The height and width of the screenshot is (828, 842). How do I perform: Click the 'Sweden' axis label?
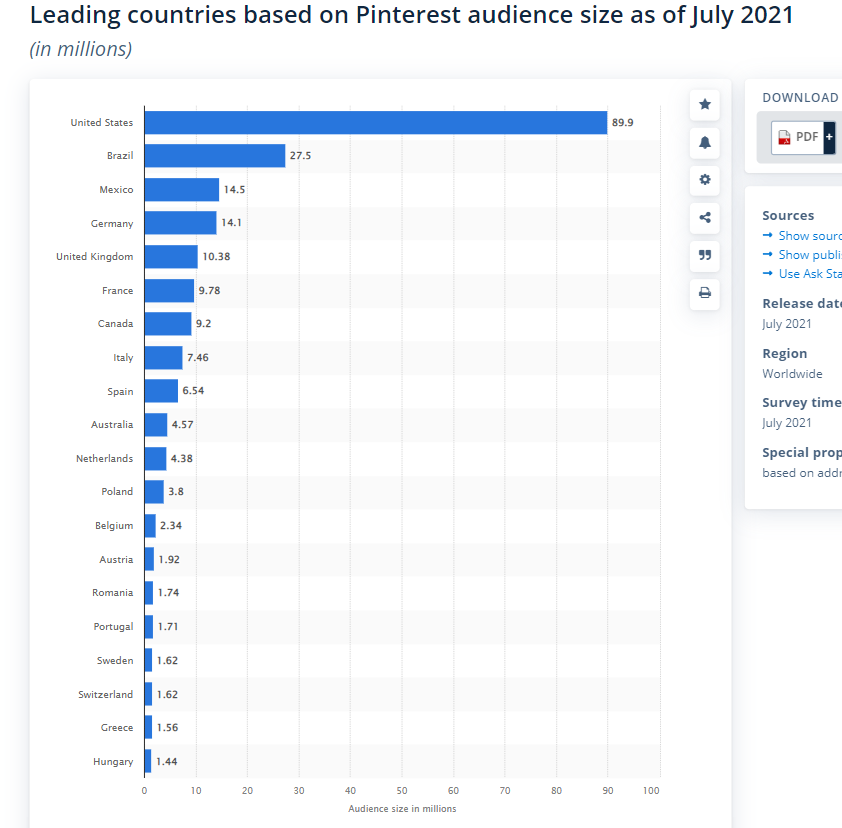pyautogui.click(x=115, y=660)
